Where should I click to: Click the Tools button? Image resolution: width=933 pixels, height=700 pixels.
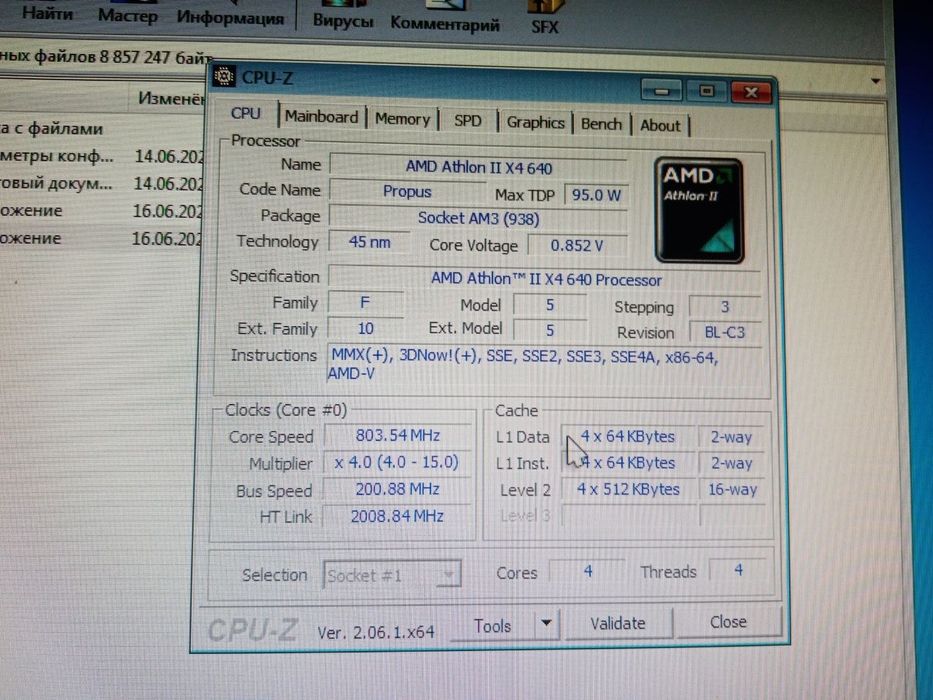click(x=493, y=626)
